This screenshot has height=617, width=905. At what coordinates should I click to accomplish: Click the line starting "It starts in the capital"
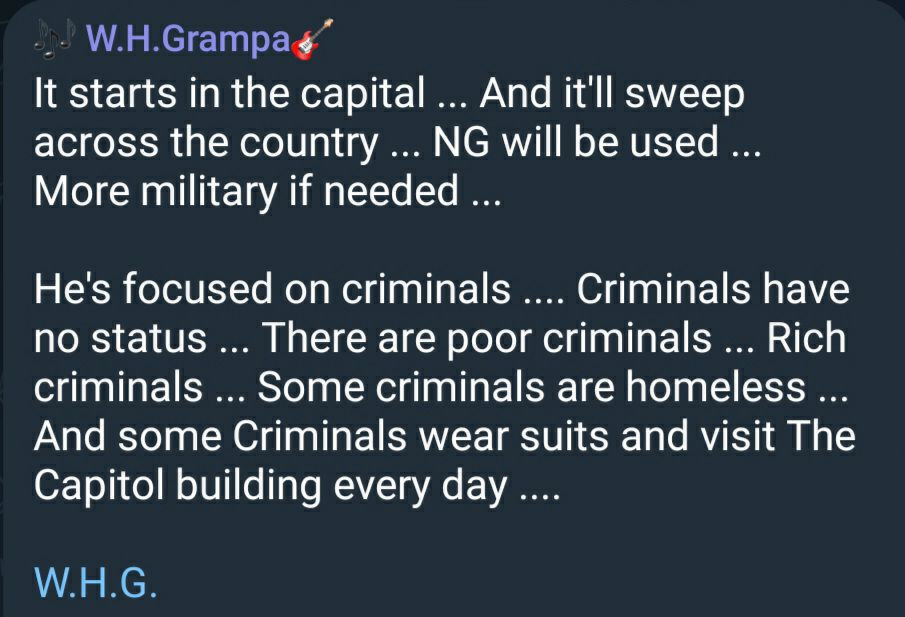[x=229, y=94]
